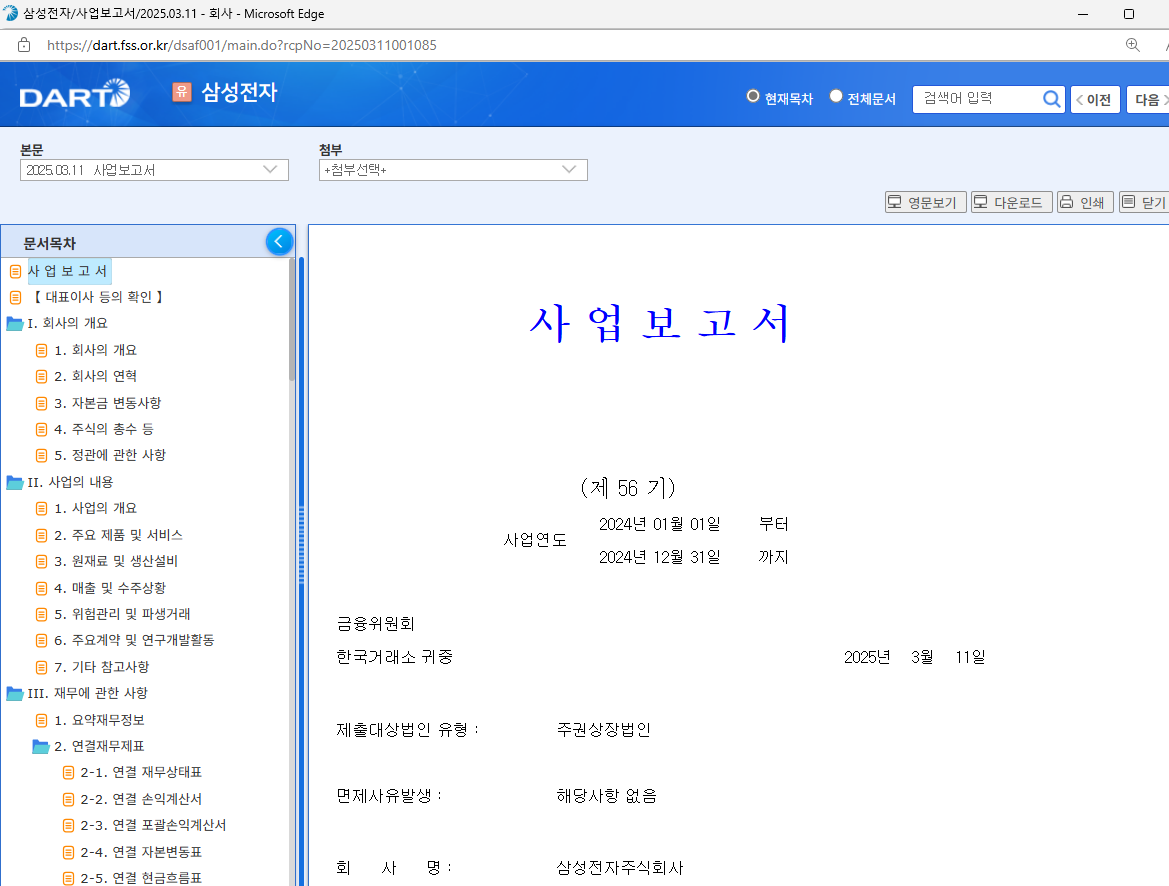Click document icon beside 3. 자본금 변동사항
The height and width of the screenshot is (886, 1169).
coord(42,403)
